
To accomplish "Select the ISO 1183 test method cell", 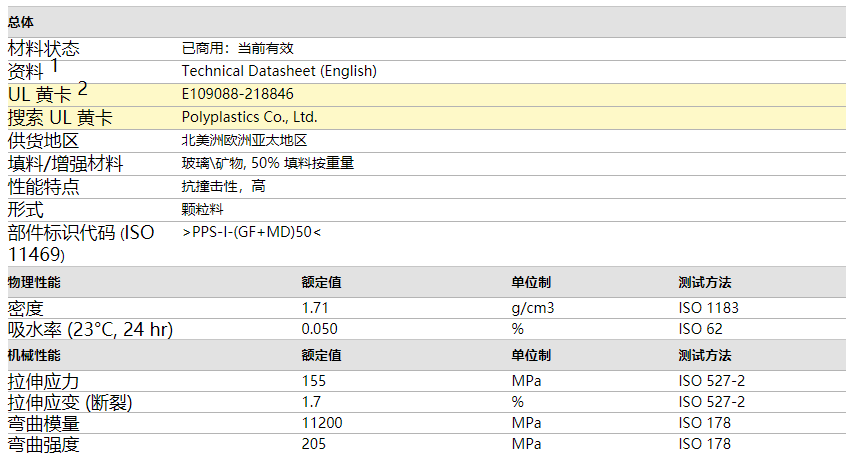I will pyautogui.click(x=708, y=308).
